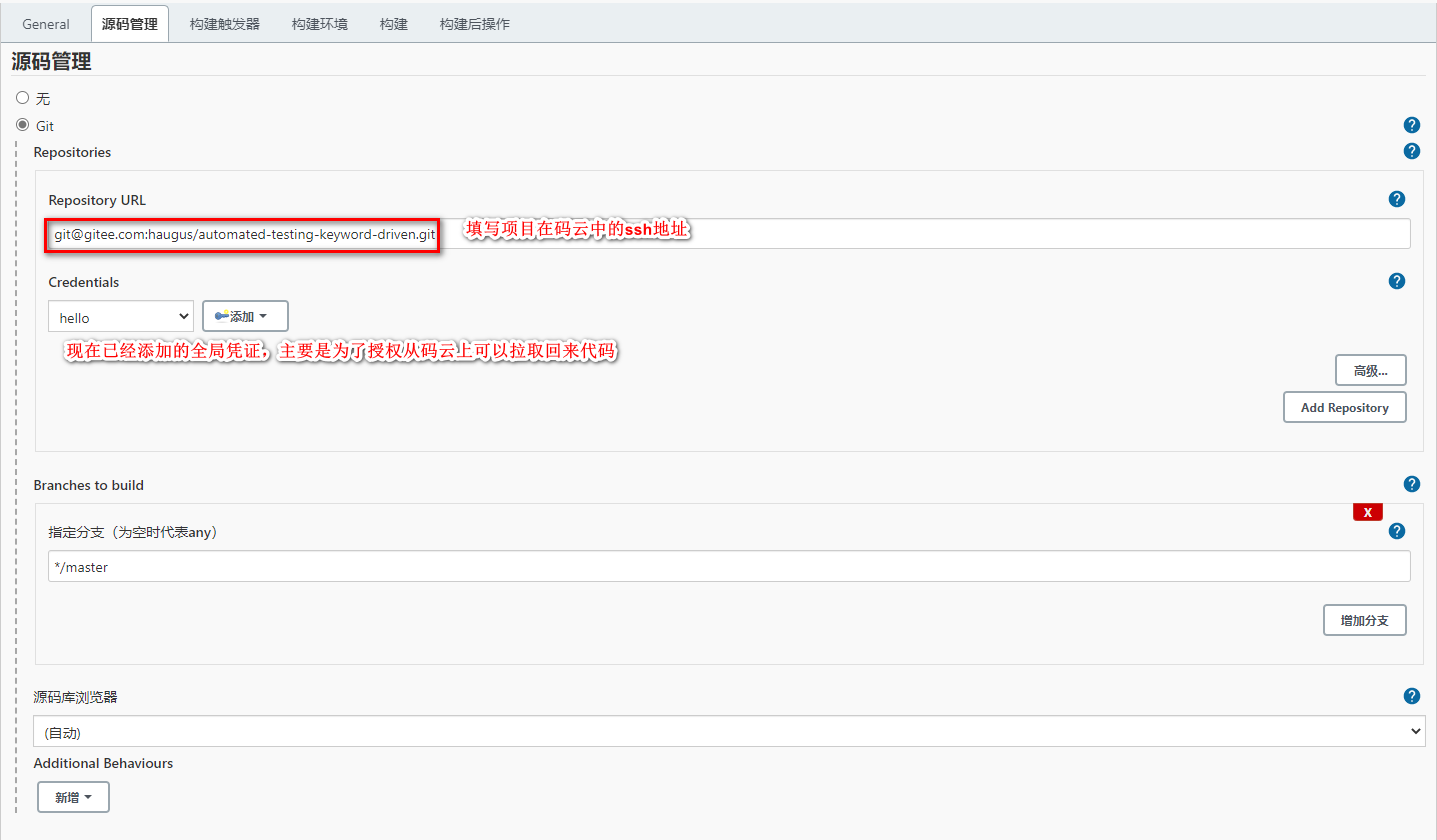Click the Additional Behaviours label

pos(103,763)
